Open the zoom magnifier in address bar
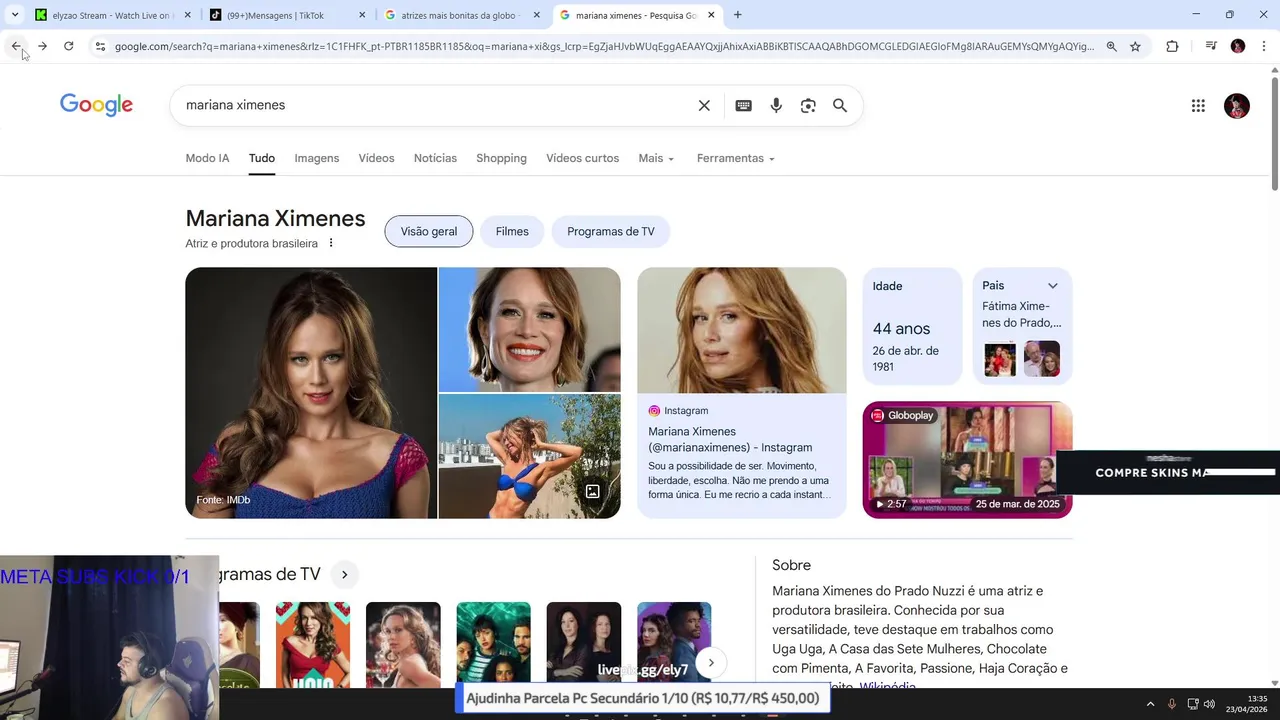Image resolution: width=1280 pixels, height=720 pixels. 1111,46
